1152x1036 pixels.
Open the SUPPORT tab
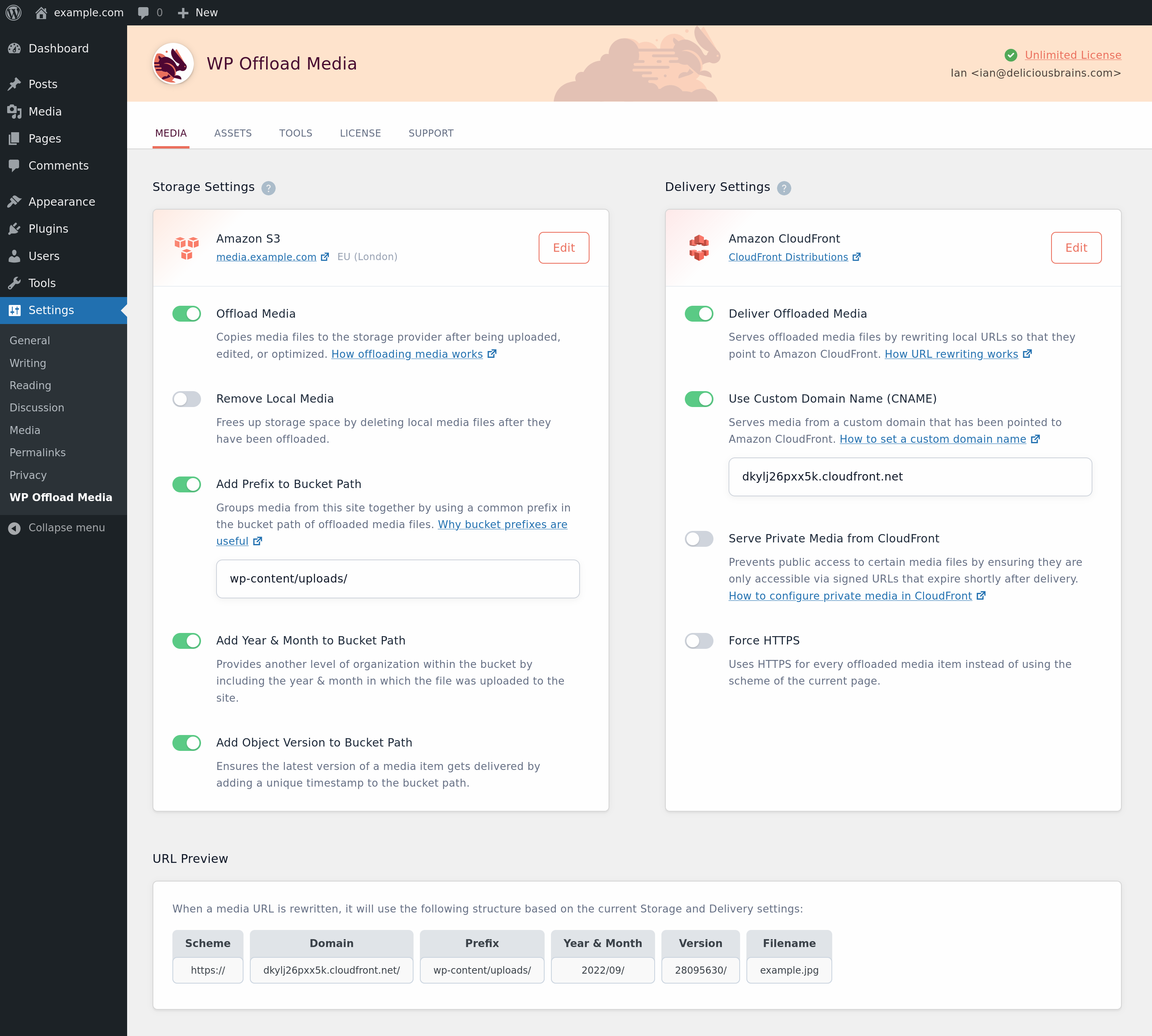(x=431, y=133)
